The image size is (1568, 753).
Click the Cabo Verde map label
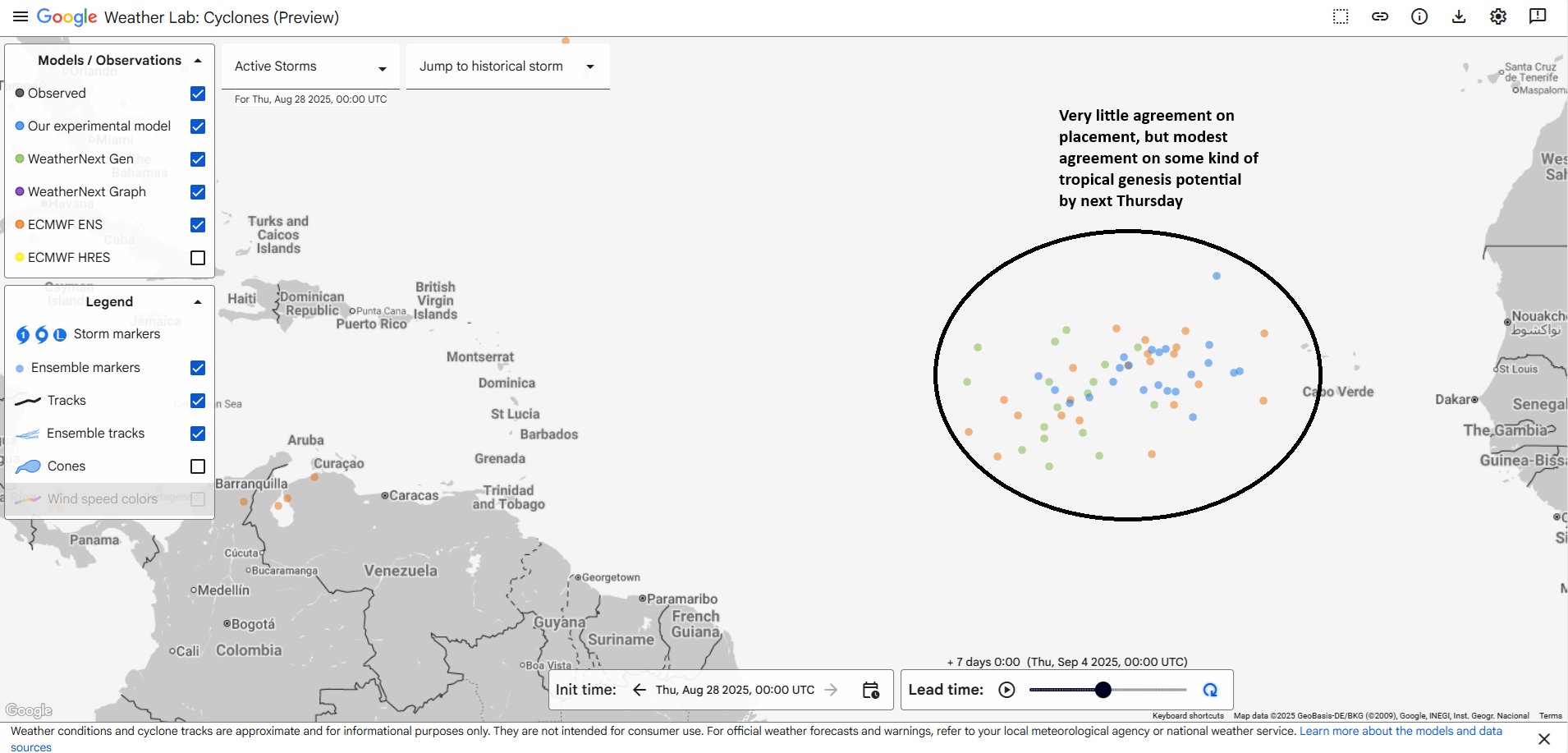coord(1338,392)
